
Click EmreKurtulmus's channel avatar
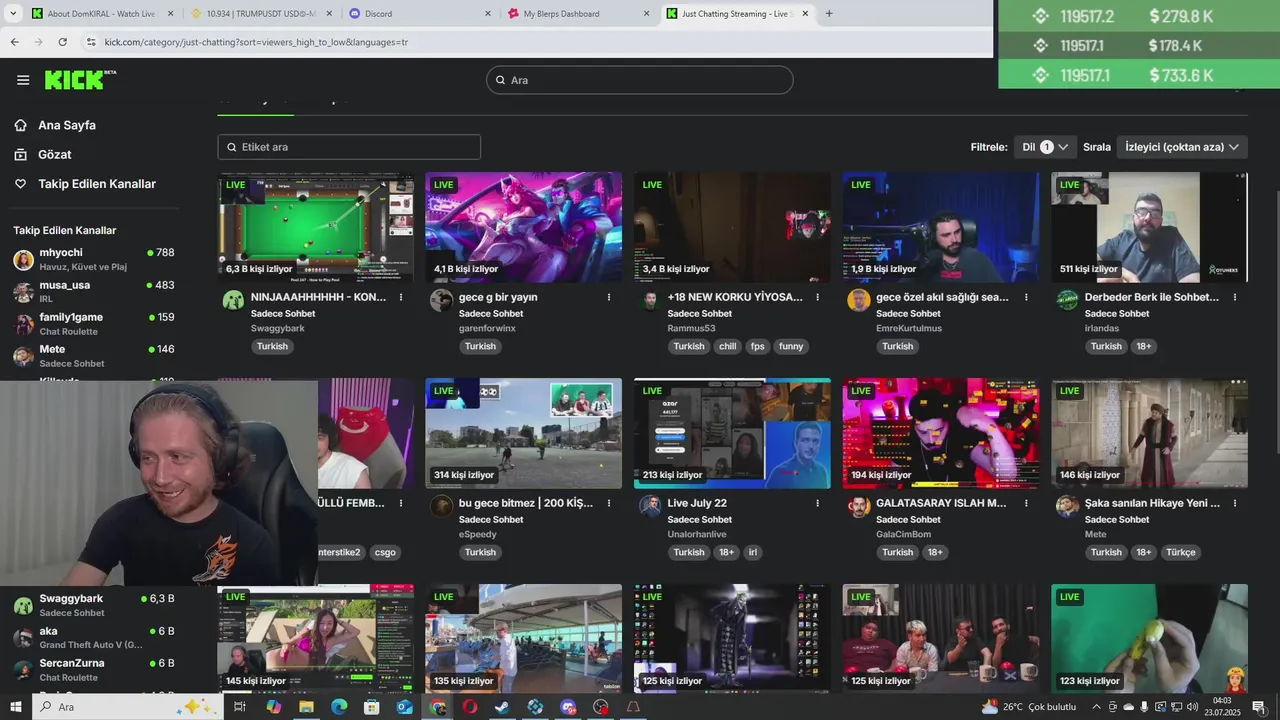(858, 300)
